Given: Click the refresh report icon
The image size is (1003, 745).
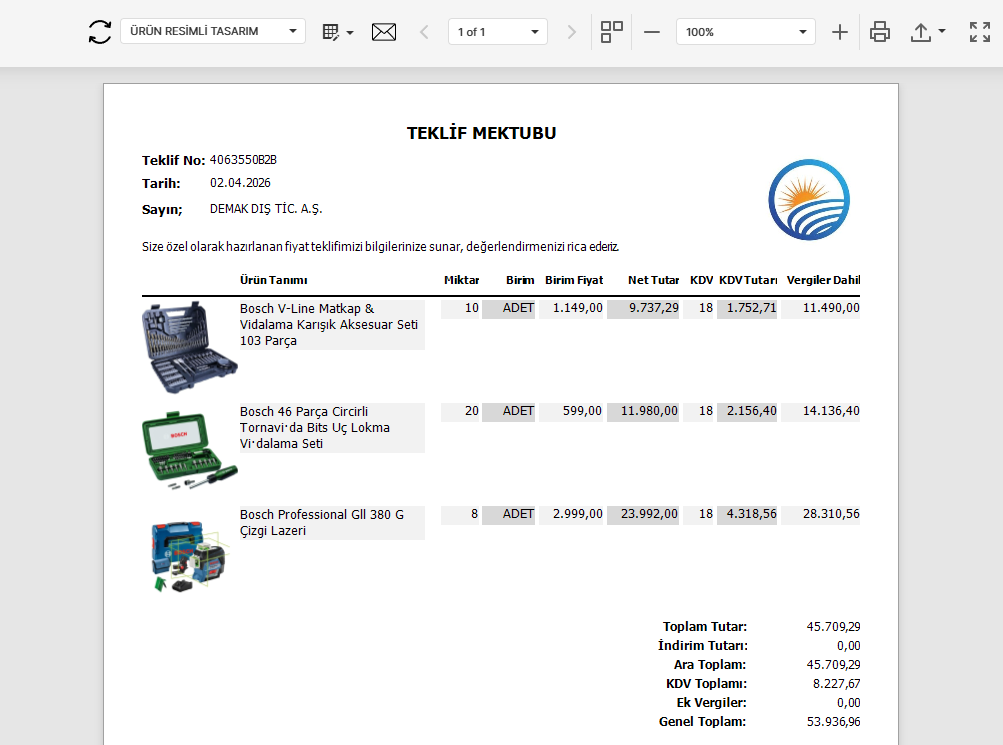Looking at the screenshot, I should tap(100, 32).
